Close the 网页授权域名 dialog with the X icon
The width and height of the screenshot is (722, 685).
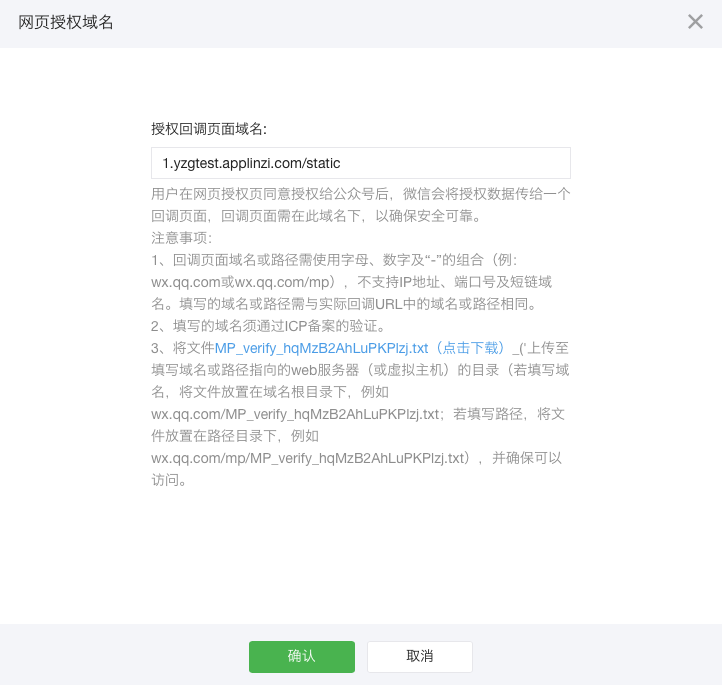(695, 22)
